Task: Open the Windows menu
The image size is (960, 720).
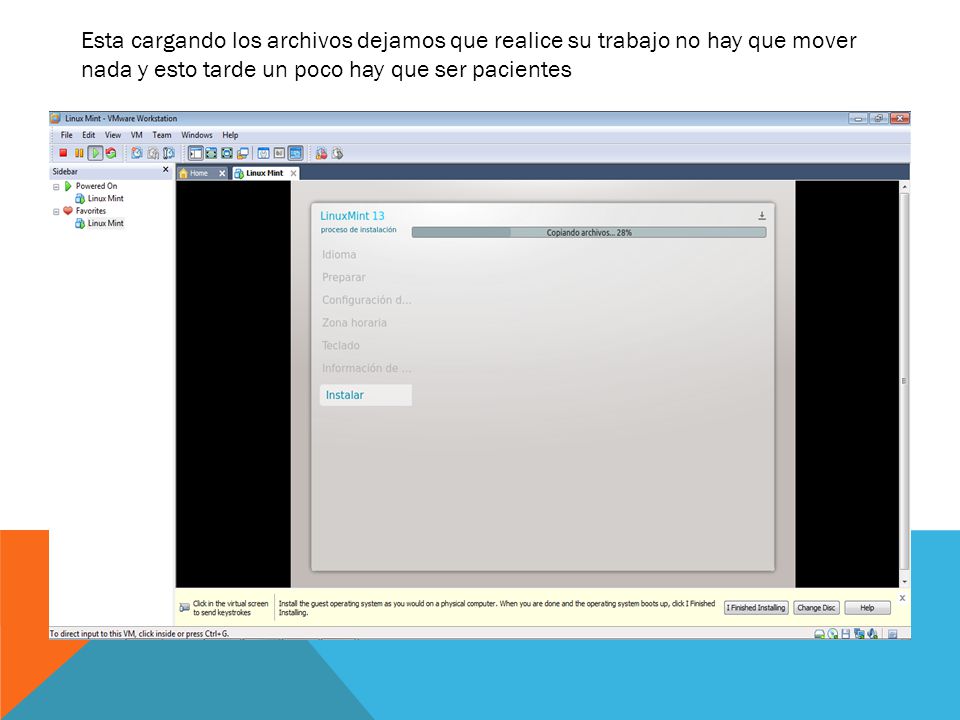Action: click(x=197, y=135)
